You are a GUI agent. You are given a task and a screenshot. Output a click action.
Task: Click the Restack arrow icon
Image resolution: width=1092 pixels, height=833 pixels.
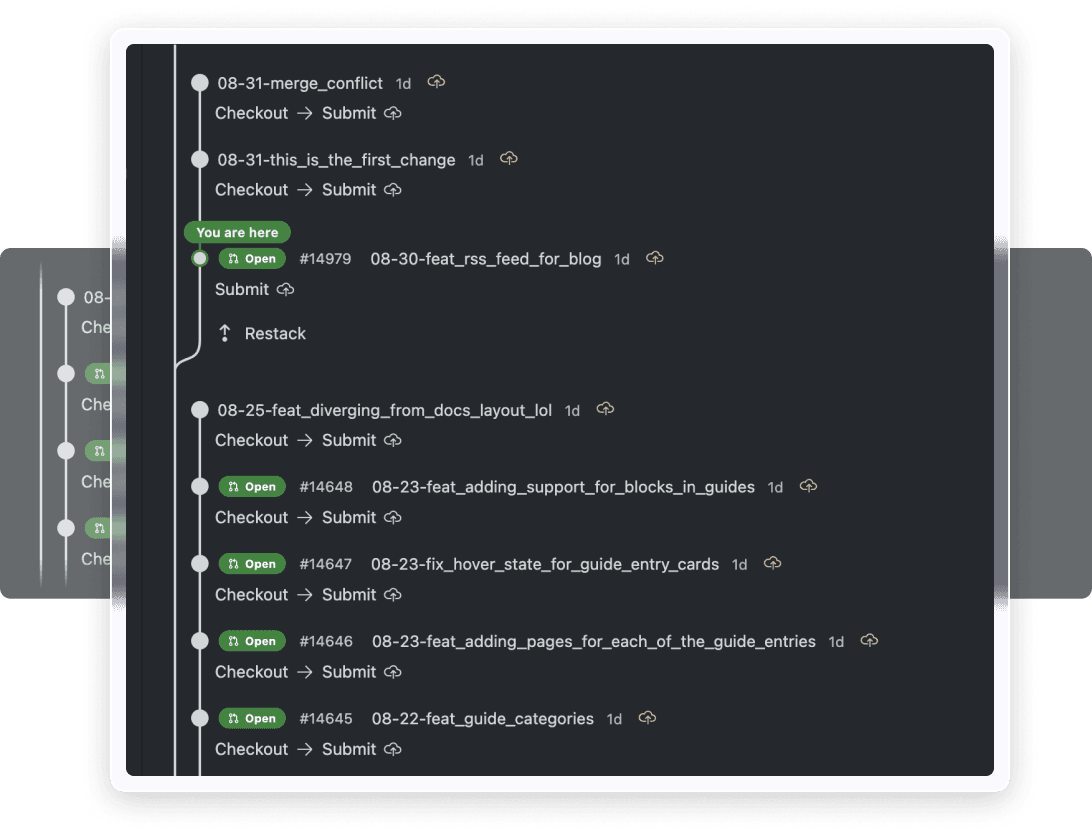tap(225, 333)
